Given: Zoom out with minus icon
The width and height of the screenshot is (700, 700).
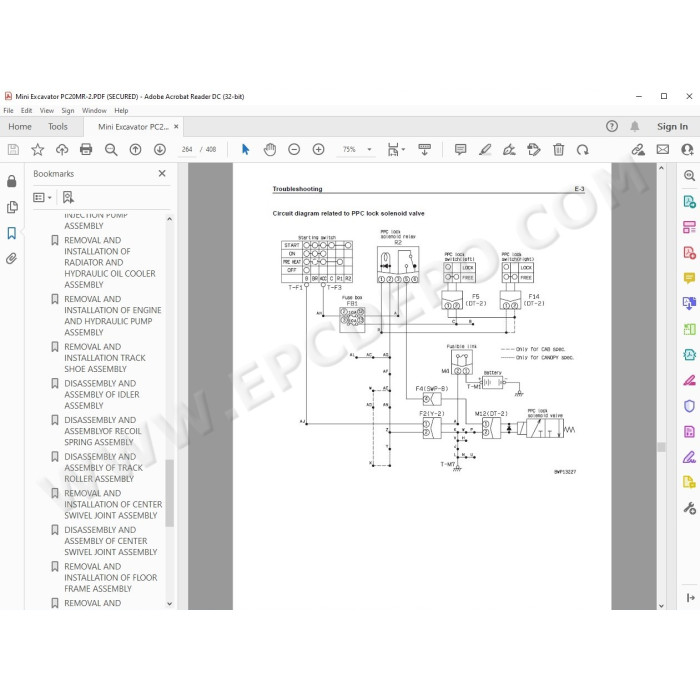Looking at the screenshot, I should pos(294,150).
